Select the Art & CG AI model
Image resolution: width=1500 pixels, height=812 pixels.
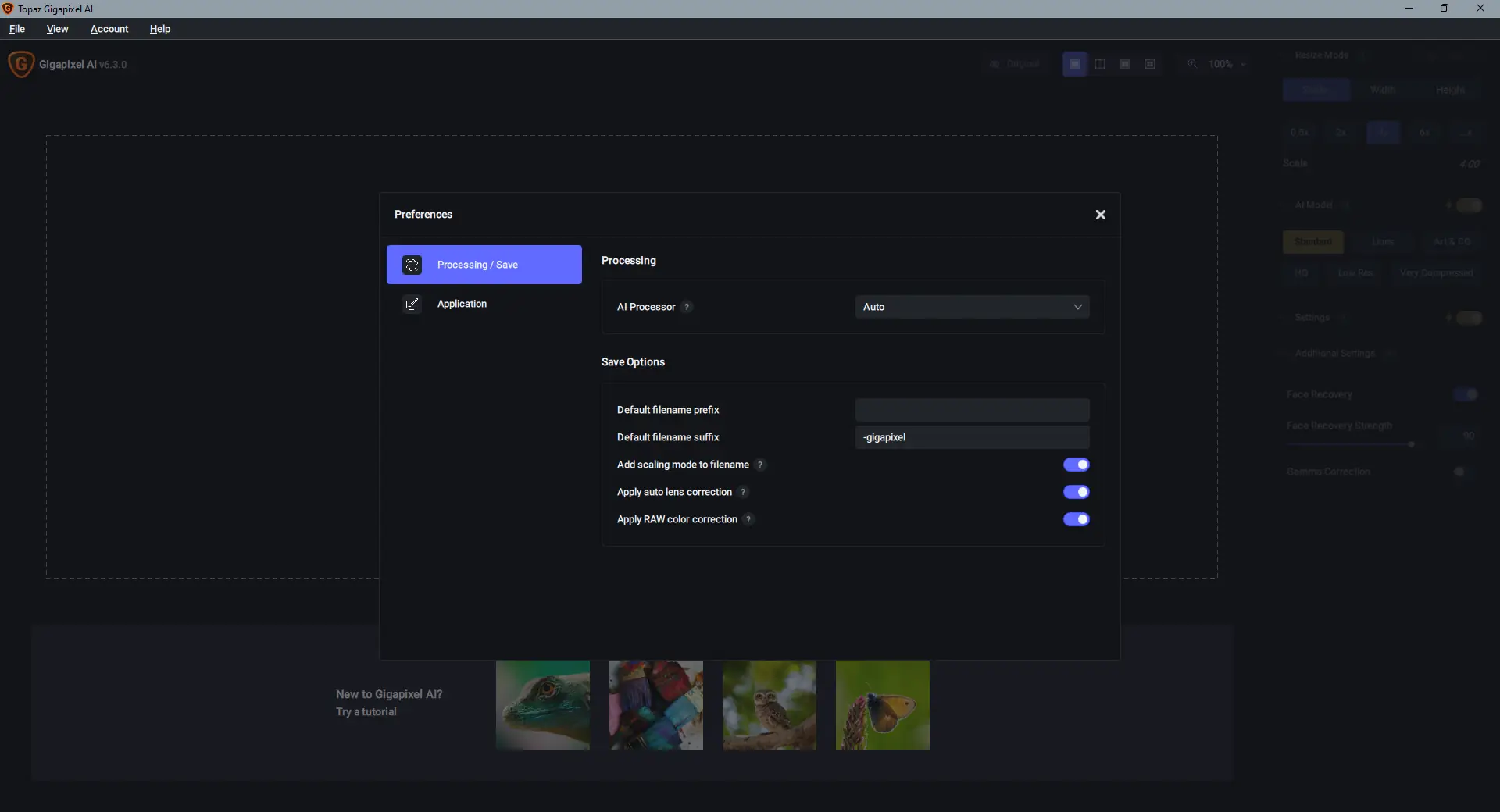pyautogui.click(x=1452, y=242)
